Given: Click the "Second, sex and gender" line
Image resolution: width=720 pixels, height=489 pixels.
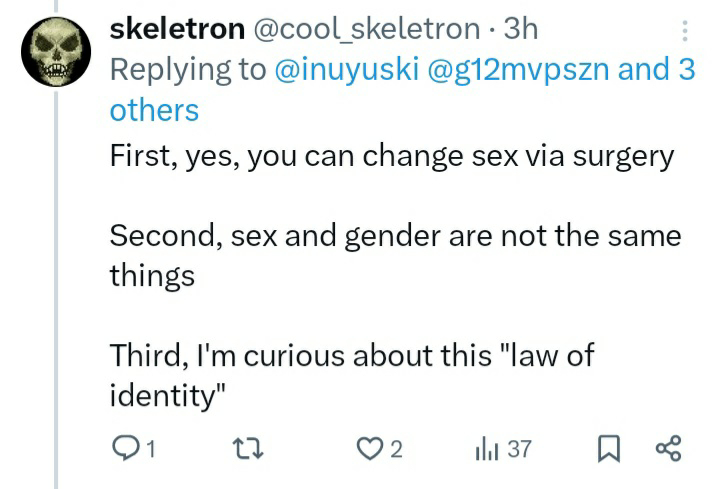Looking at the screenshot, I should click(x=395, y=255).
